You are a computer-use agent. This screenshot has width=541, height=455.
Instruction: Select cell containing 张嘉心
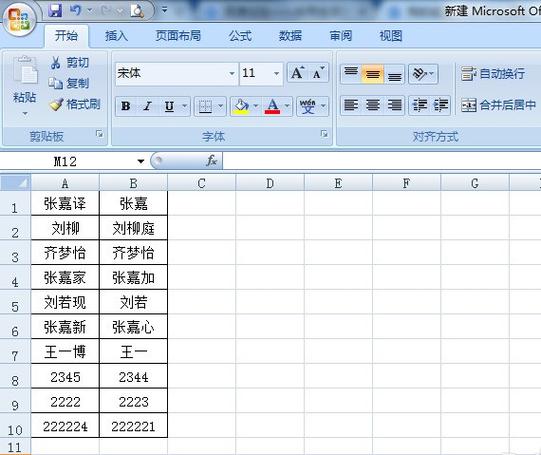134,327
